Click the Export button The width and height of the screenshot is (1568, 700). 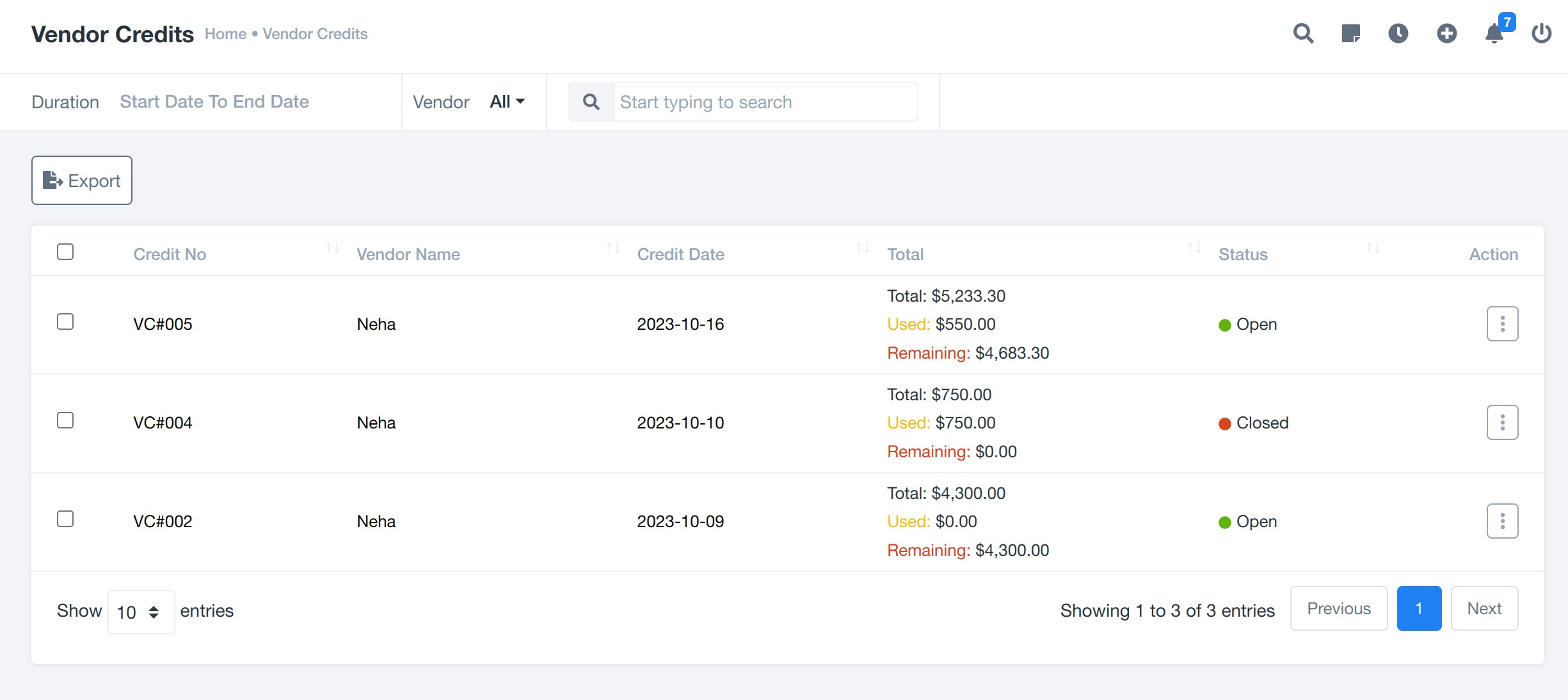(x=82, y=181)
